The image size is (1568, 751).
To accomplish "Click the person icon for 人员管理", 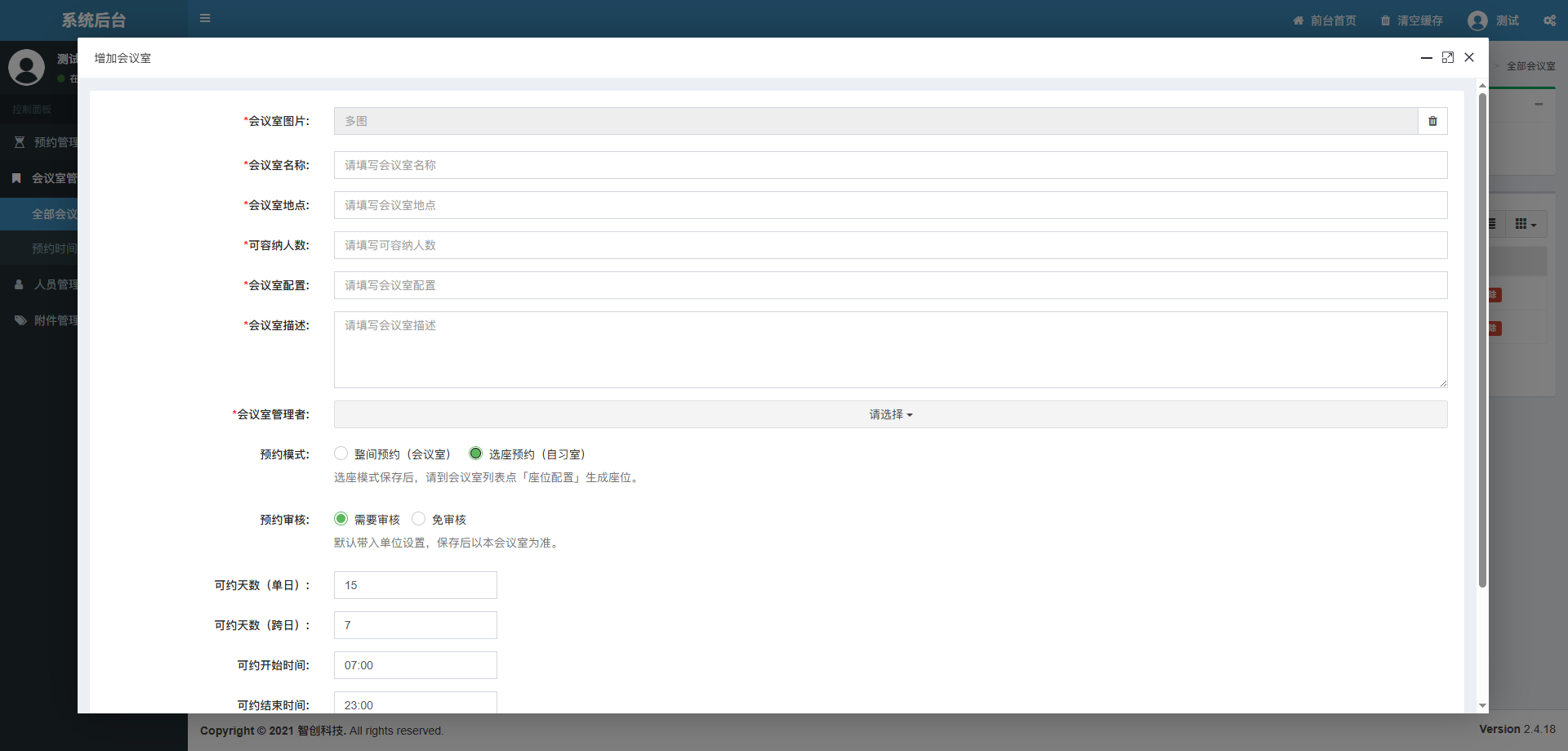I will pyautogui.click(x=19, y=284).
